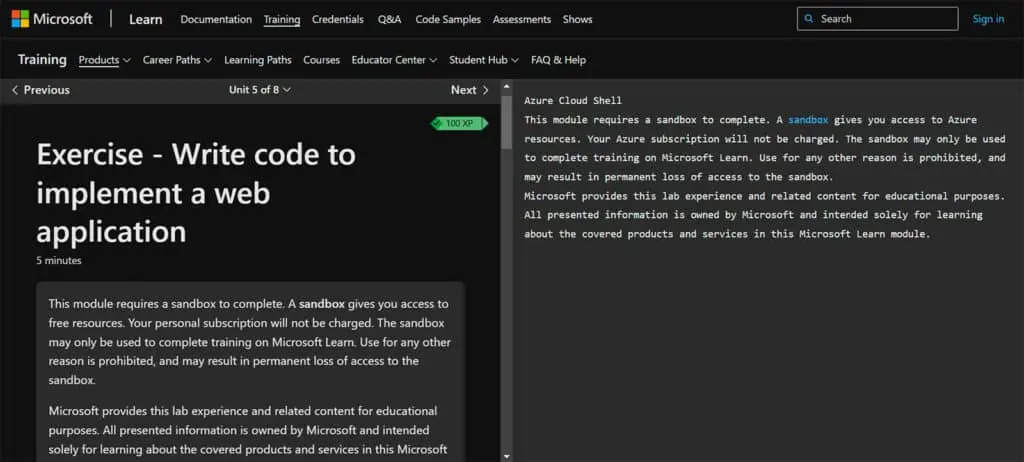Open the Learn home link
Screen dimensions: 1024x462
coord(145,19)
